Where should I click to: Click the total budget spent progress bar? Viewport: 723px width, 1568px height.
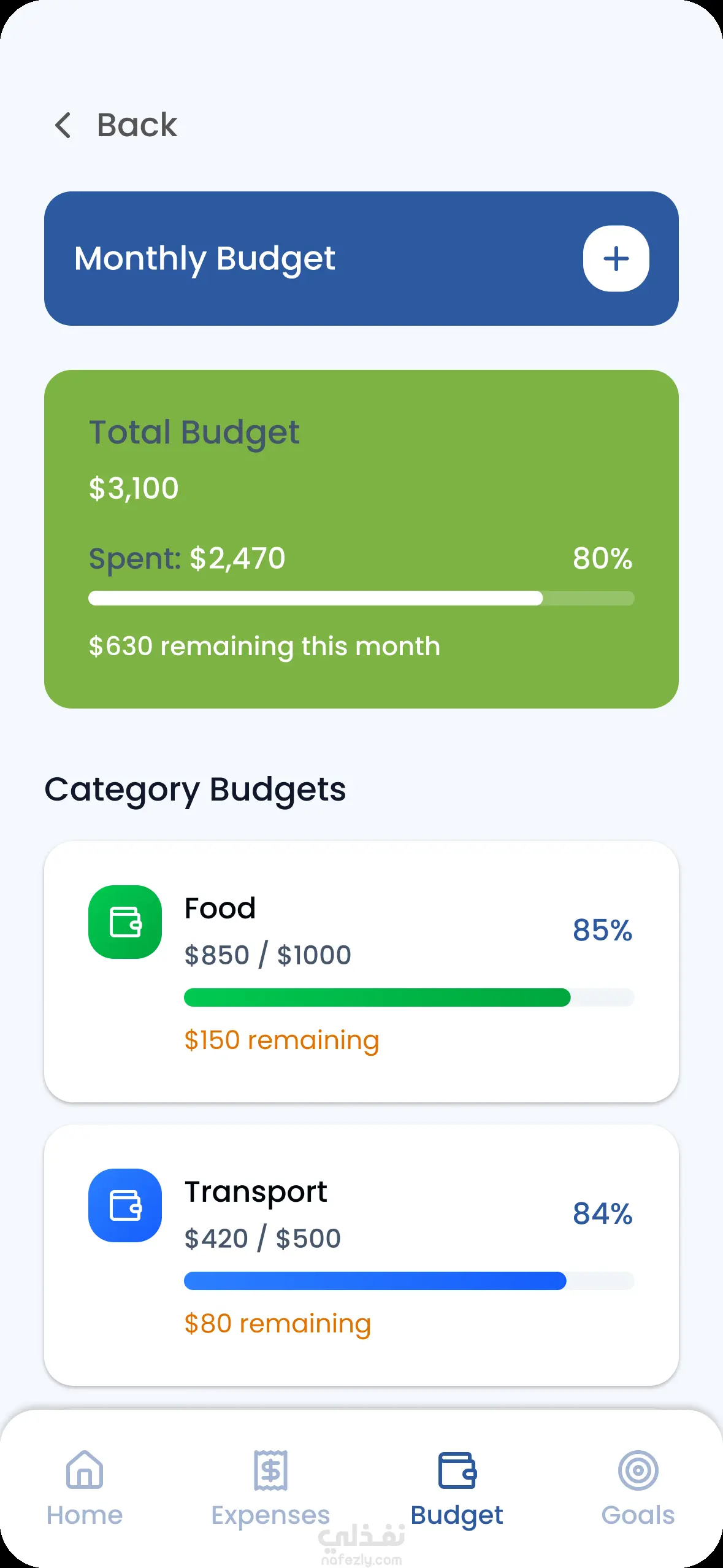coord(361,598)
